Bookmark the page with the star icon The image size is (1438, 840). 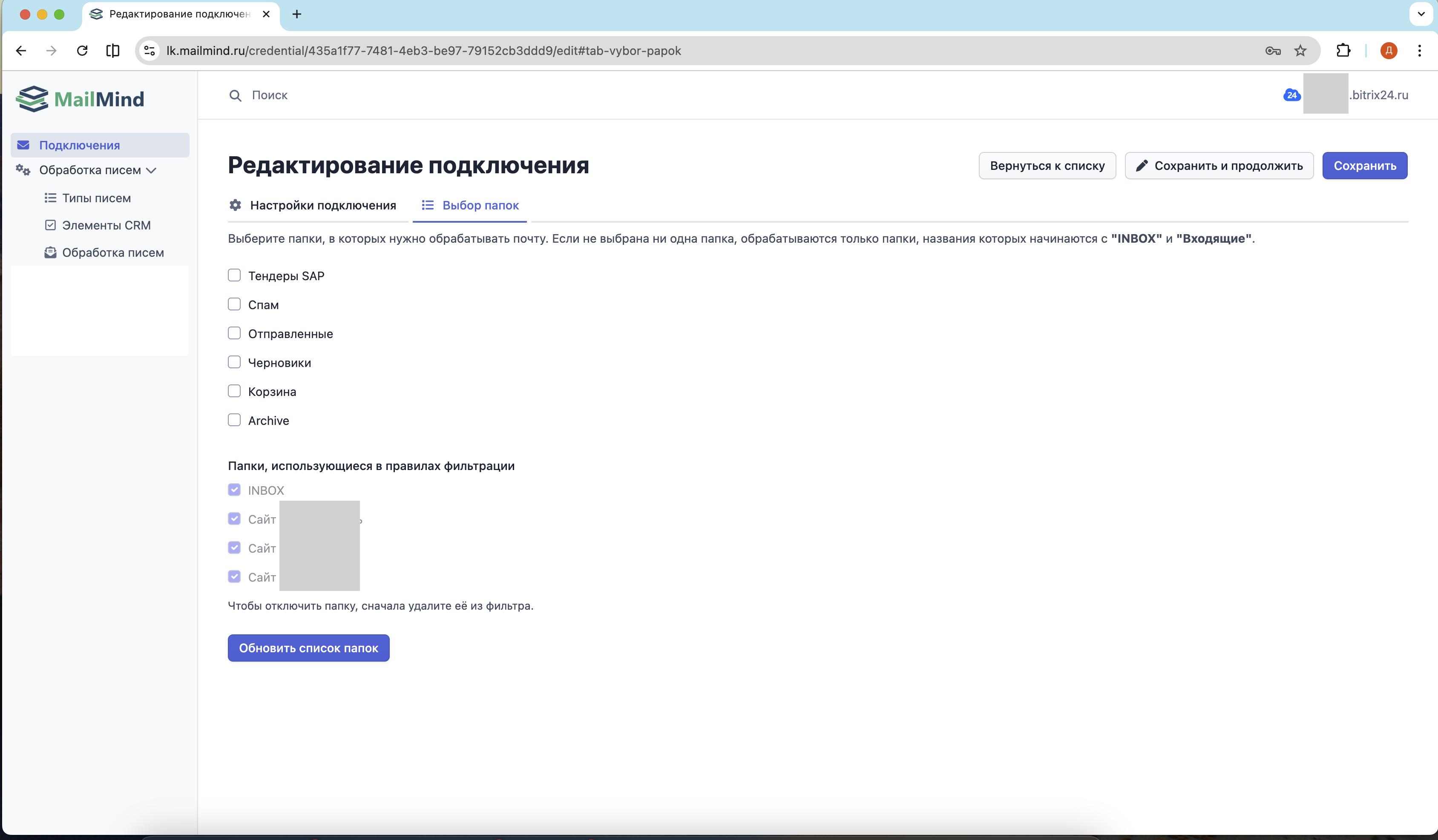(1300, 51)
